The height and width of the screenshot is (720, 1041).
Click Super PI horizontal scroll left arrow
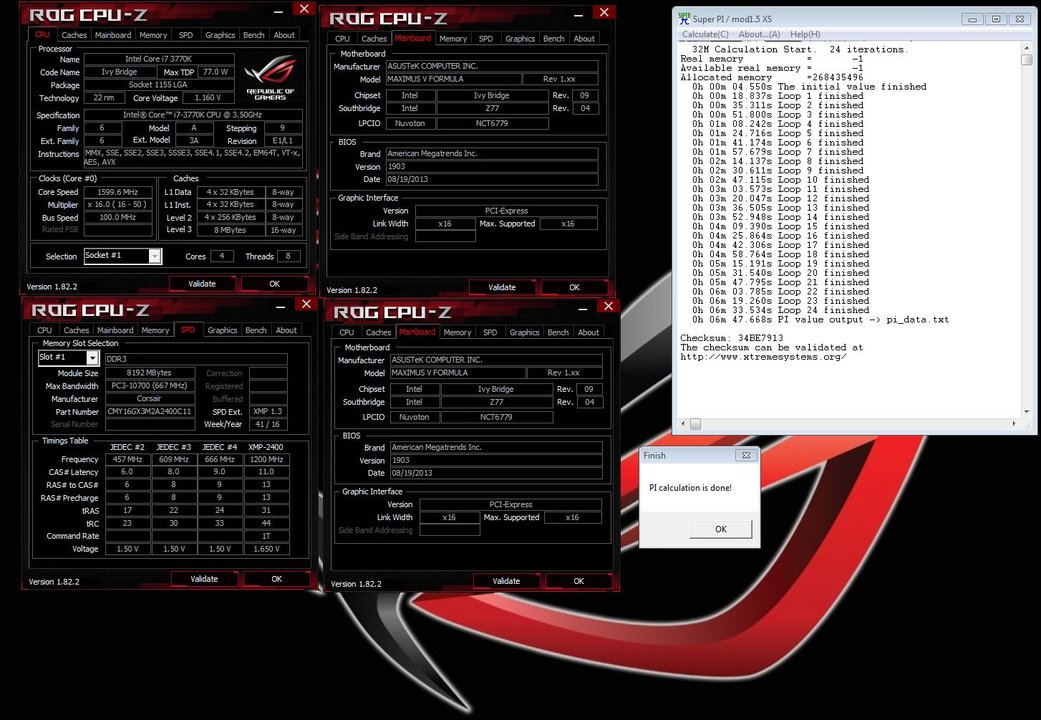pyautogui.click(x=684, y=424)
